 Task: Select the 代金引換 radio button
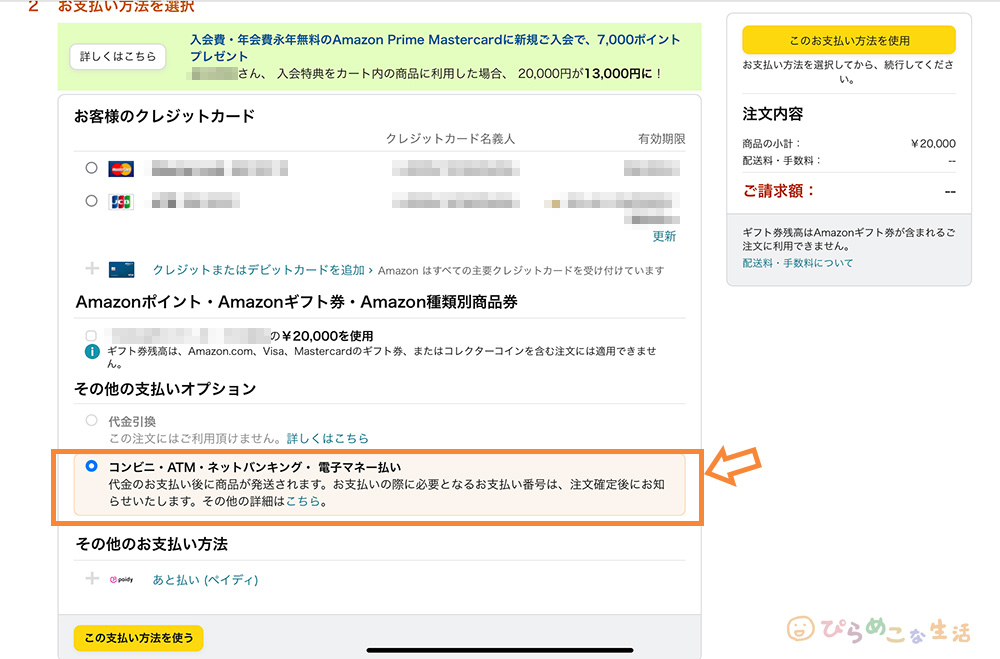pyautogui.click(x=91, y=420)
